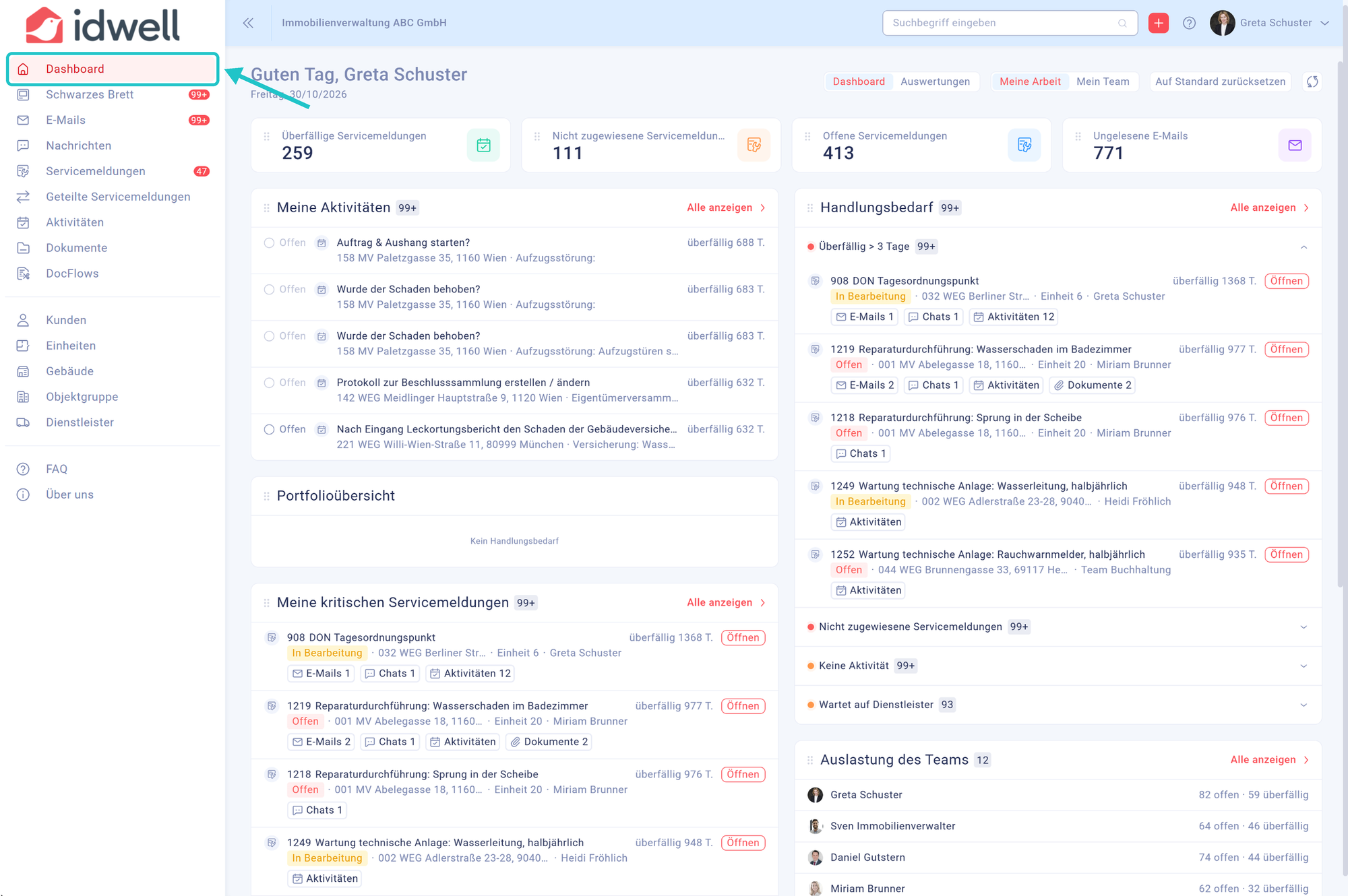The width and height of the screenshot is (1348, 896).
Task: Open Geteilte Servicemeldungen in the sidebar
Action: [x=113, y=197]
